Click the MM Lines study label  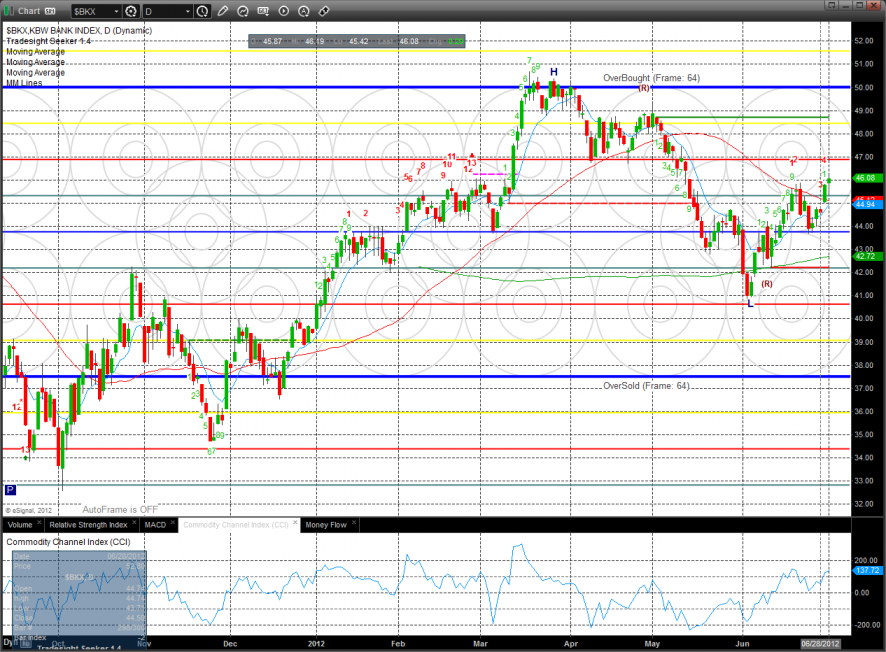pyautogui.click(x=24, y=83)
